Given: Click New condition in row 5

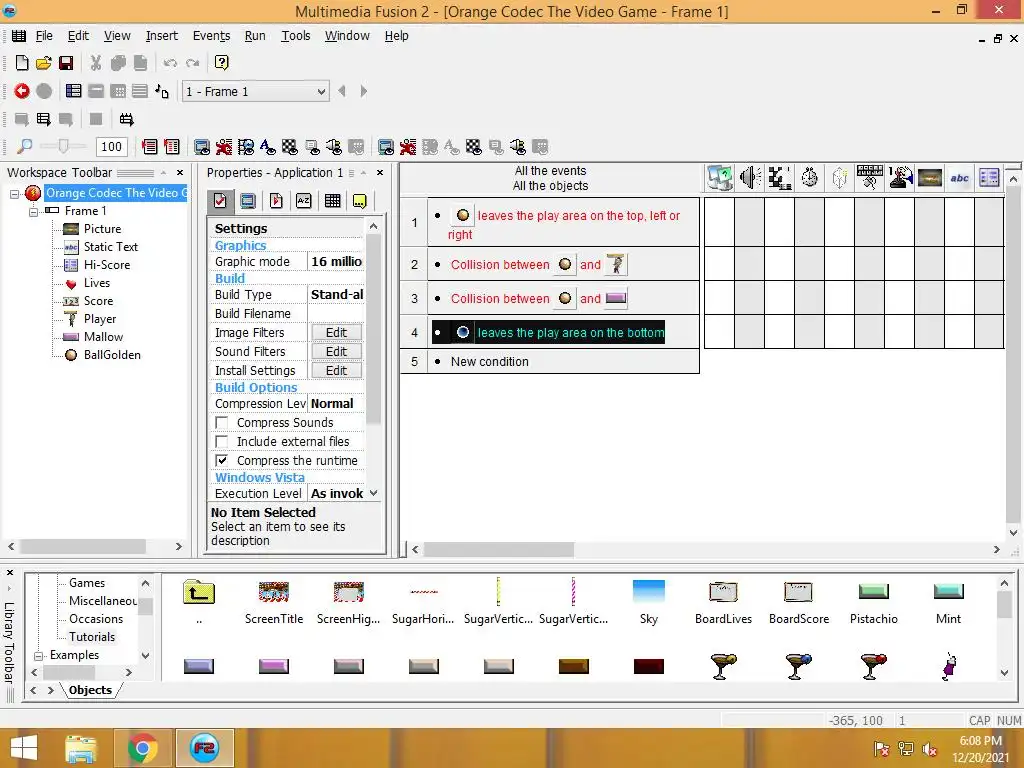Looking at the screenshot, I should click(x=490, y=362).
